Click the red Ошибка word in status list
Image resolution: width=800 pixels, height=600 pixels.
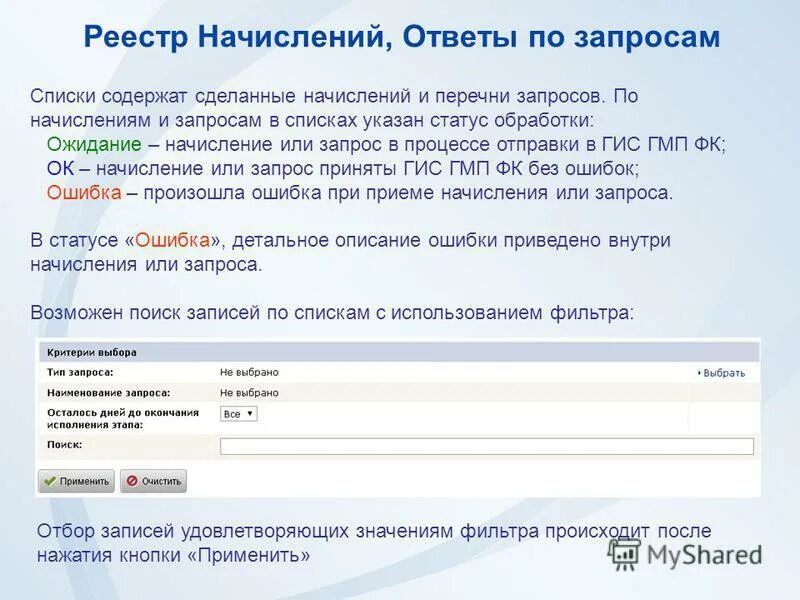click(84, 193)
